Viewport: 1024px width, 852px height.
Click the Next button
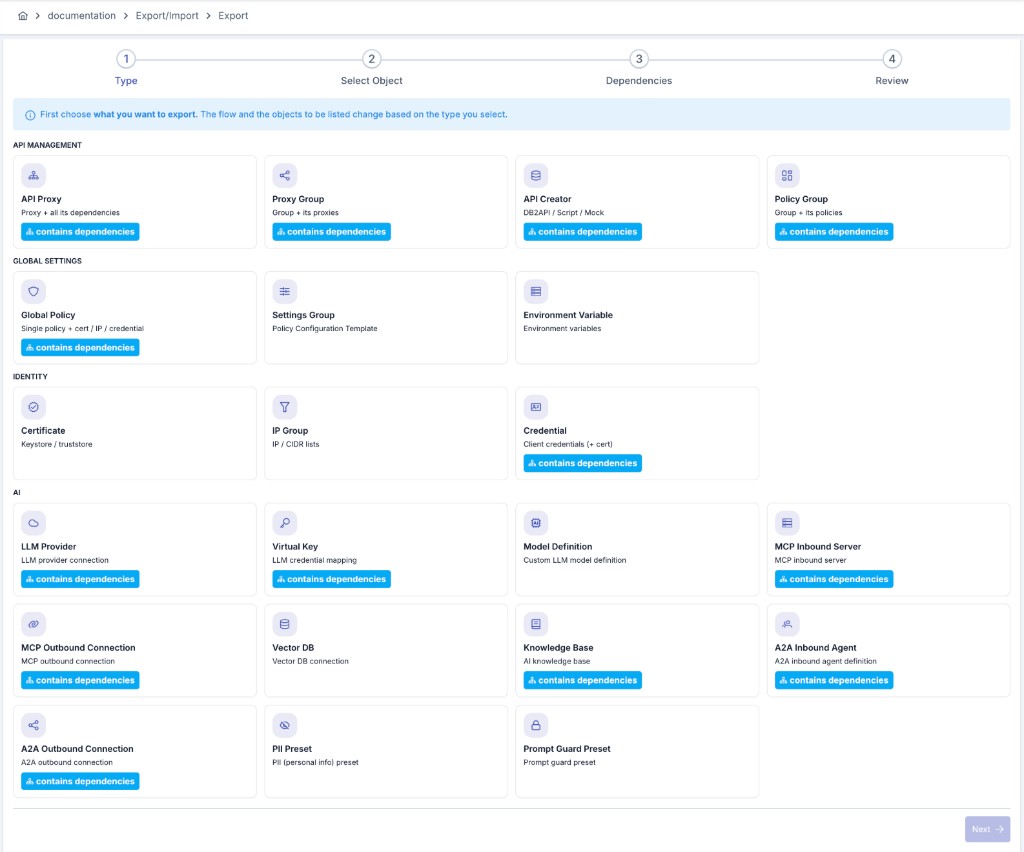click(987, 829)
